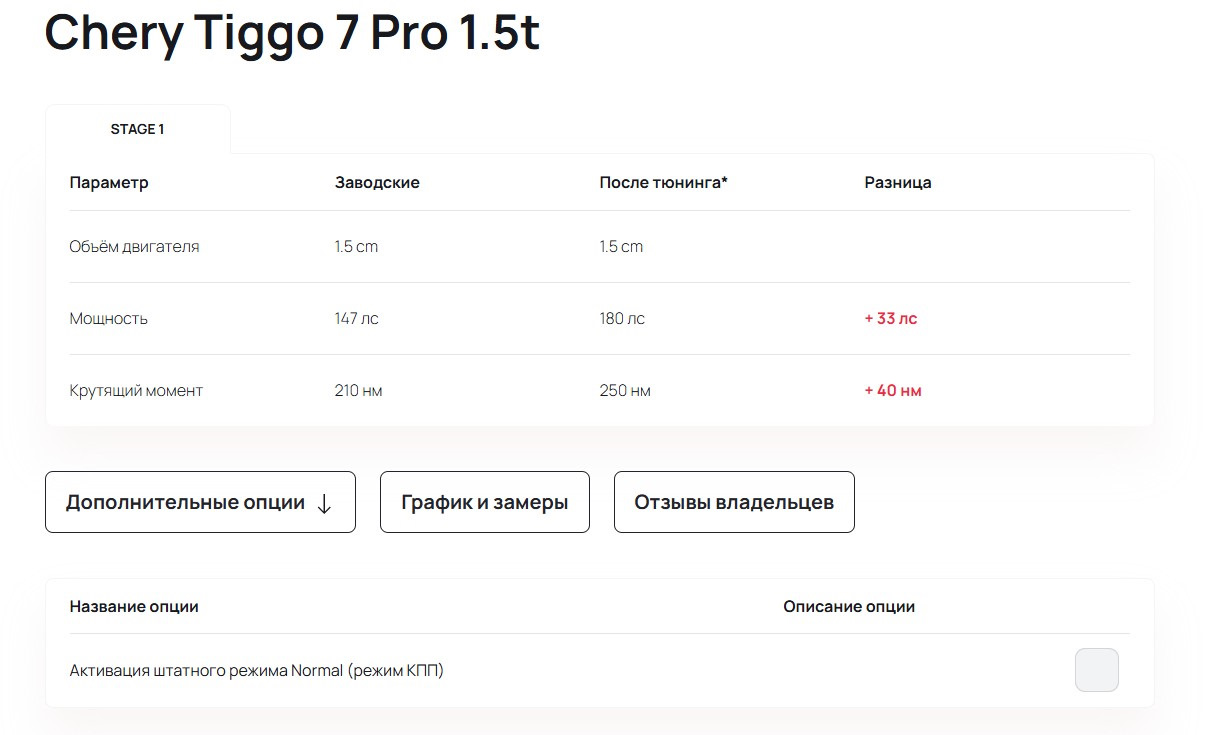Click the factory 147 лс power value
This screenshot has height=735, width=1209.
pyautogui.click(x=356, y=319)
